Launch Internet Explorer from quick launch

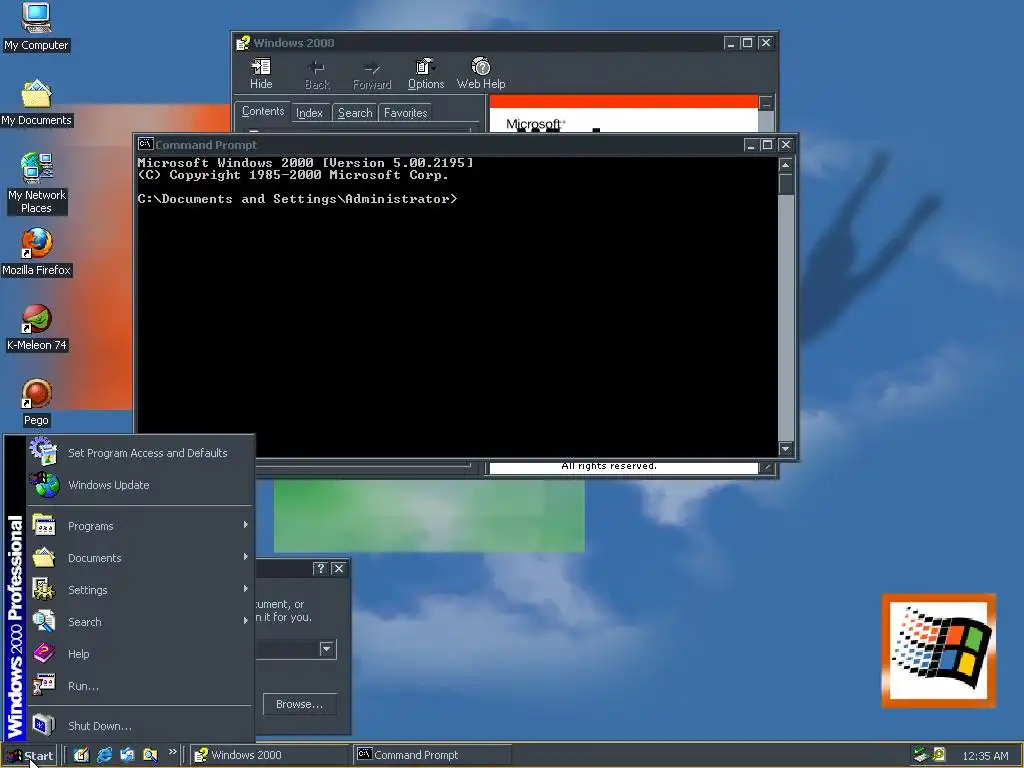pos(104,755)
